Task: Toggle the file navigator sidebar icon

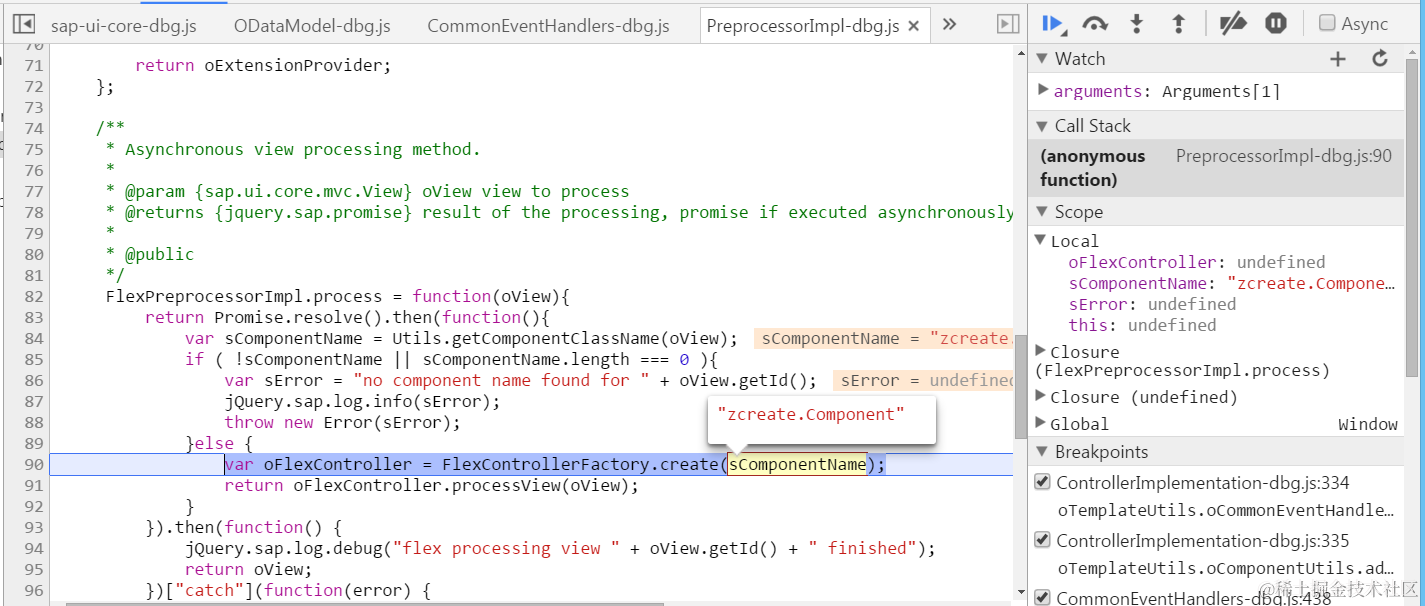Action: pos(24,24)
